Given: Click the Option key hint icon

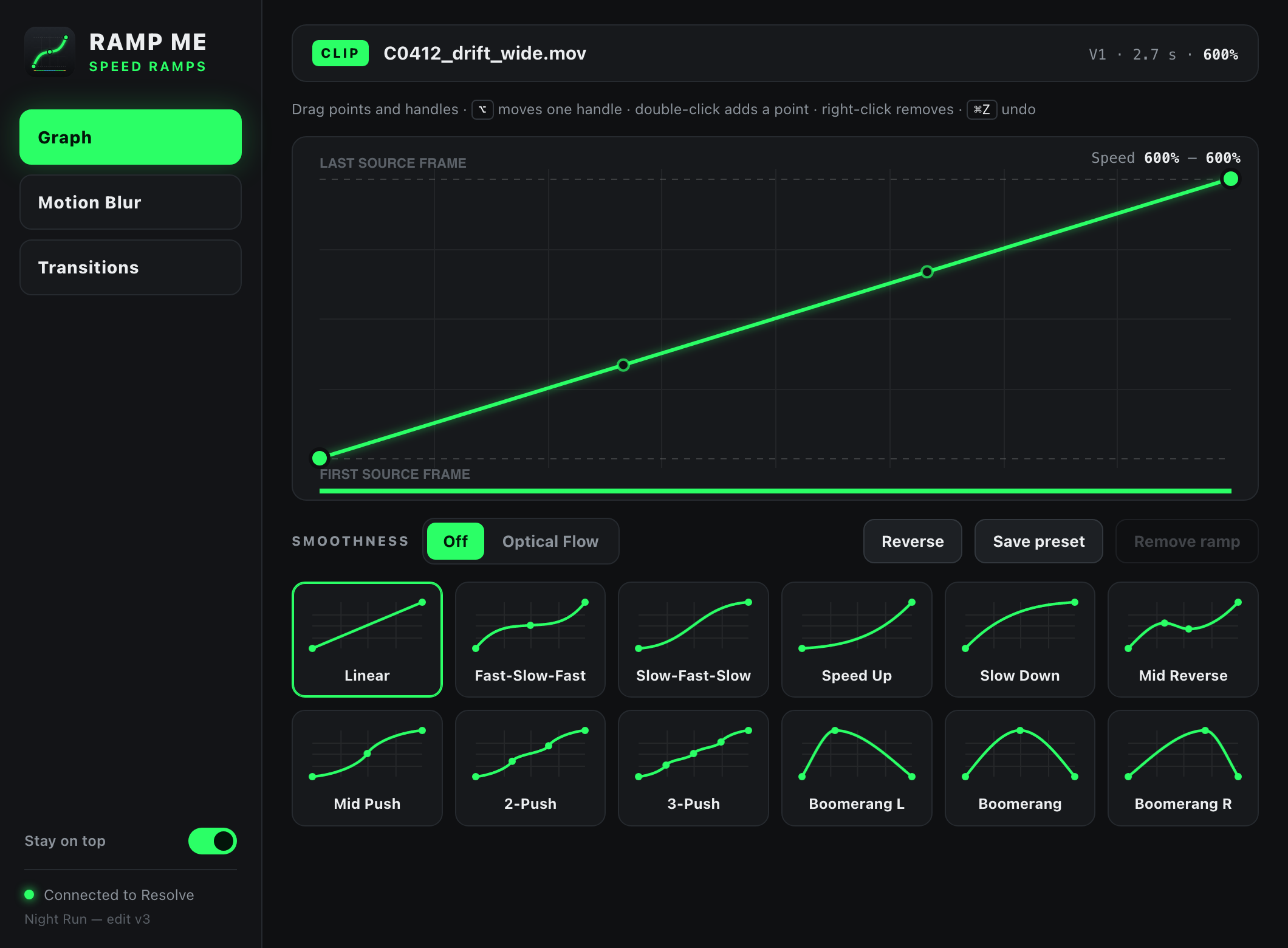Looking at the screenshot, I should tap(482, 109).
